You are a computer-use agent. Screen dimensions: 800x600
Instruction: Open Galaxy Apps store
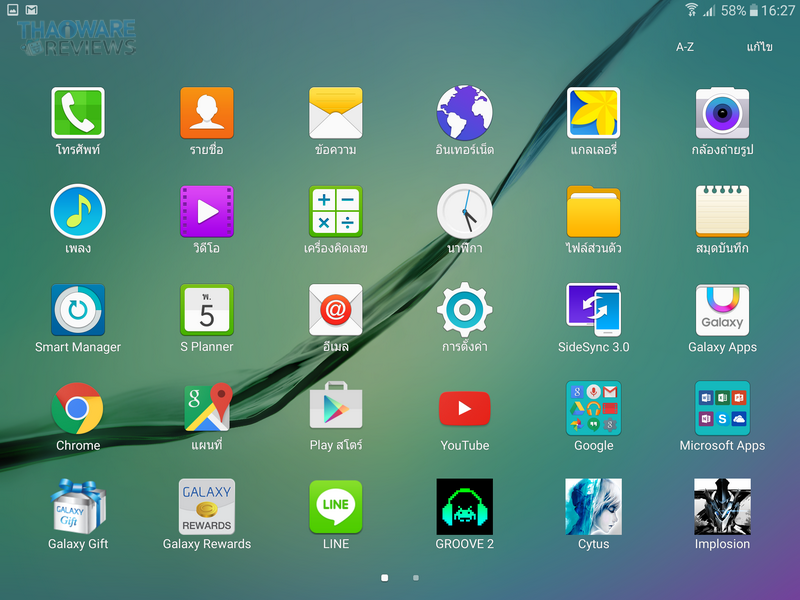722,310
